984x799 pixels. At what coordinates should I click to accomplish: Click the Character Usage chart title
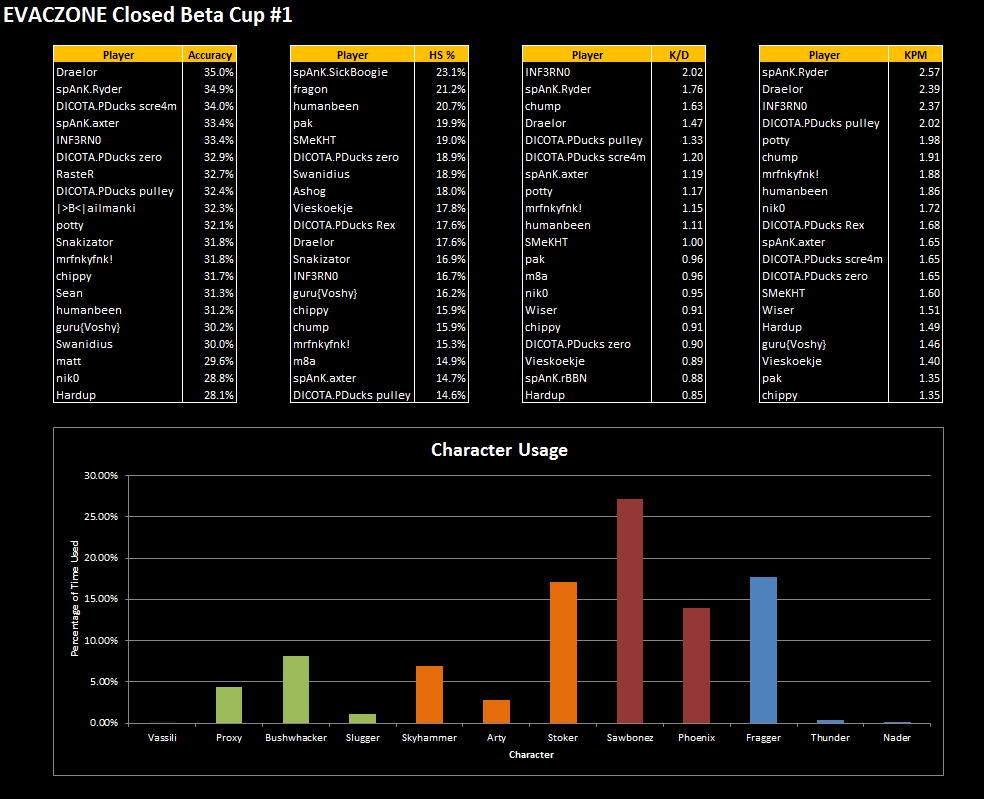[499, 450]
